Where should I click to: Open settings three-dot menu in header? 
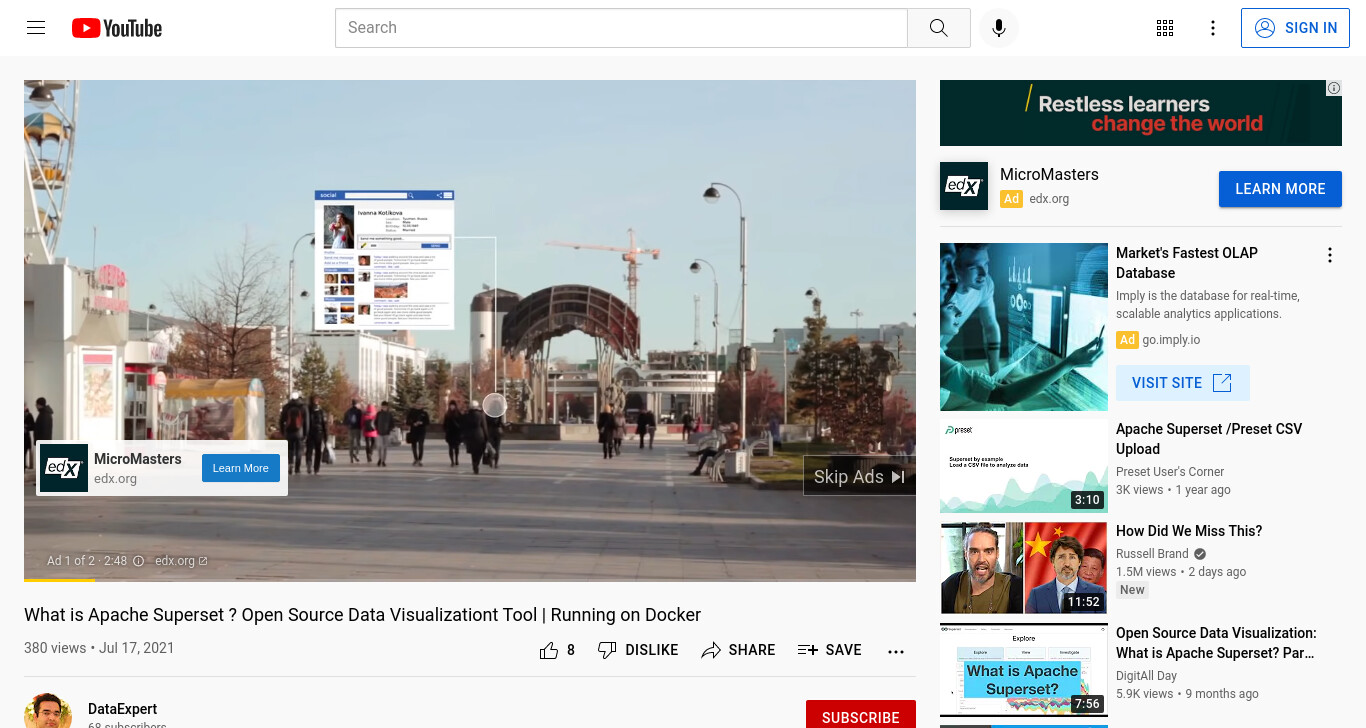[1213, 28]
